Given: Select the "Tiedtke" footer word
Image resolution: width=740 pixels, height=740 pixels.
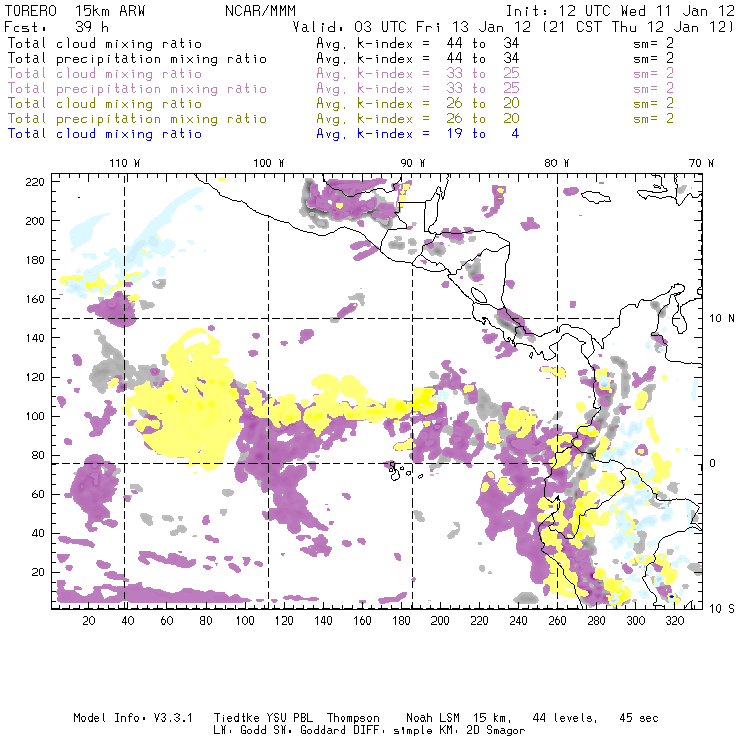Looking at the screenshot, I should 236,718.
